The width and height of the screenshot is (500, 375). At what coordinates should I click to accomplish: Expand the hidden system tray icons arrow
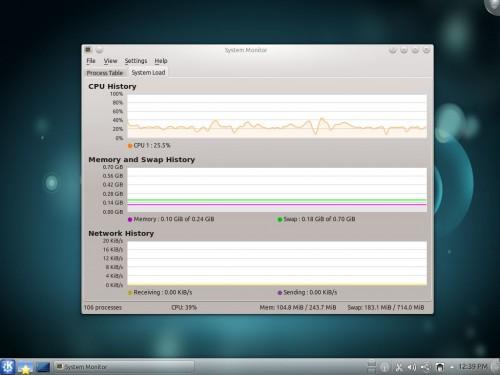[x=452, y=367]
